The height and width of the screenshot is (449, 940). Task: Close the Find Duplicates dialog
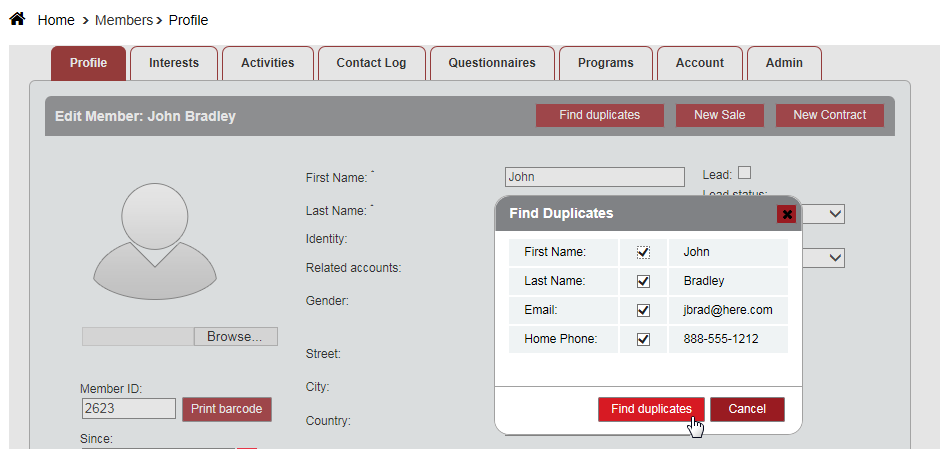(787, 214)
